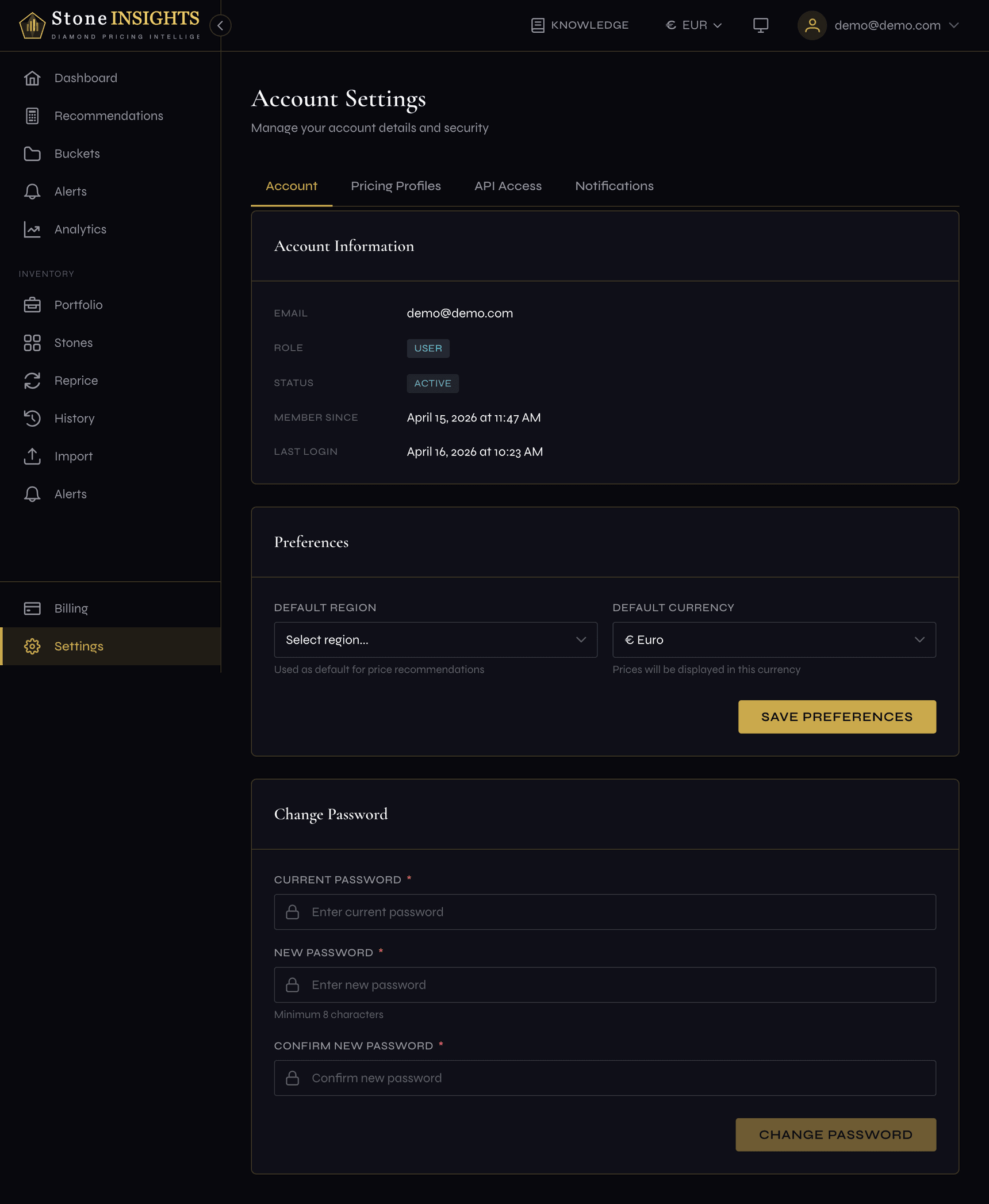Screen dimensions: 989x1204
Task: Collapse the sidebar with the chevron button
Action: click(x=220, y=25)
